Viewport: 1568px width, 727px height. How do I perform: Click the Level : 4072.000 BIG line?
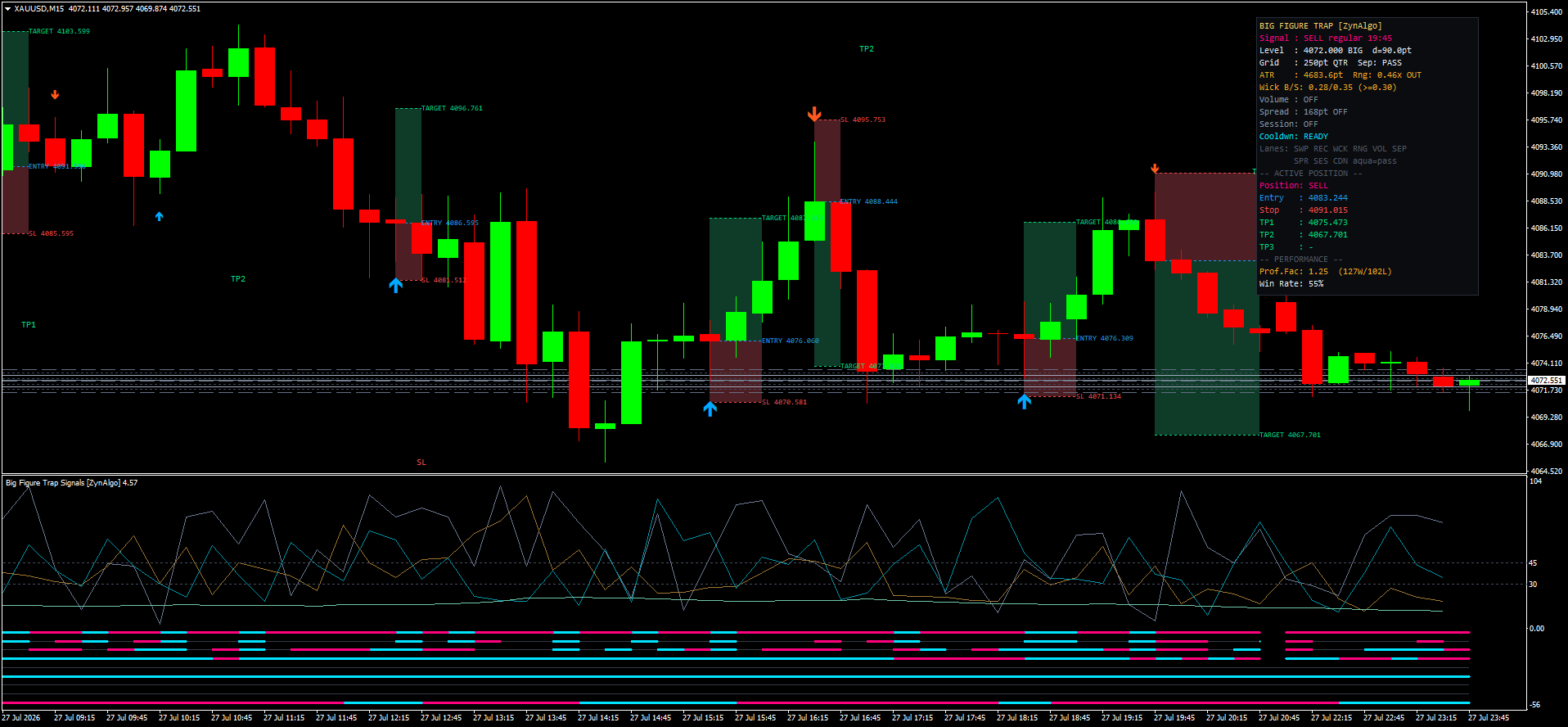pyautogui.click(x=1336, y=51)
